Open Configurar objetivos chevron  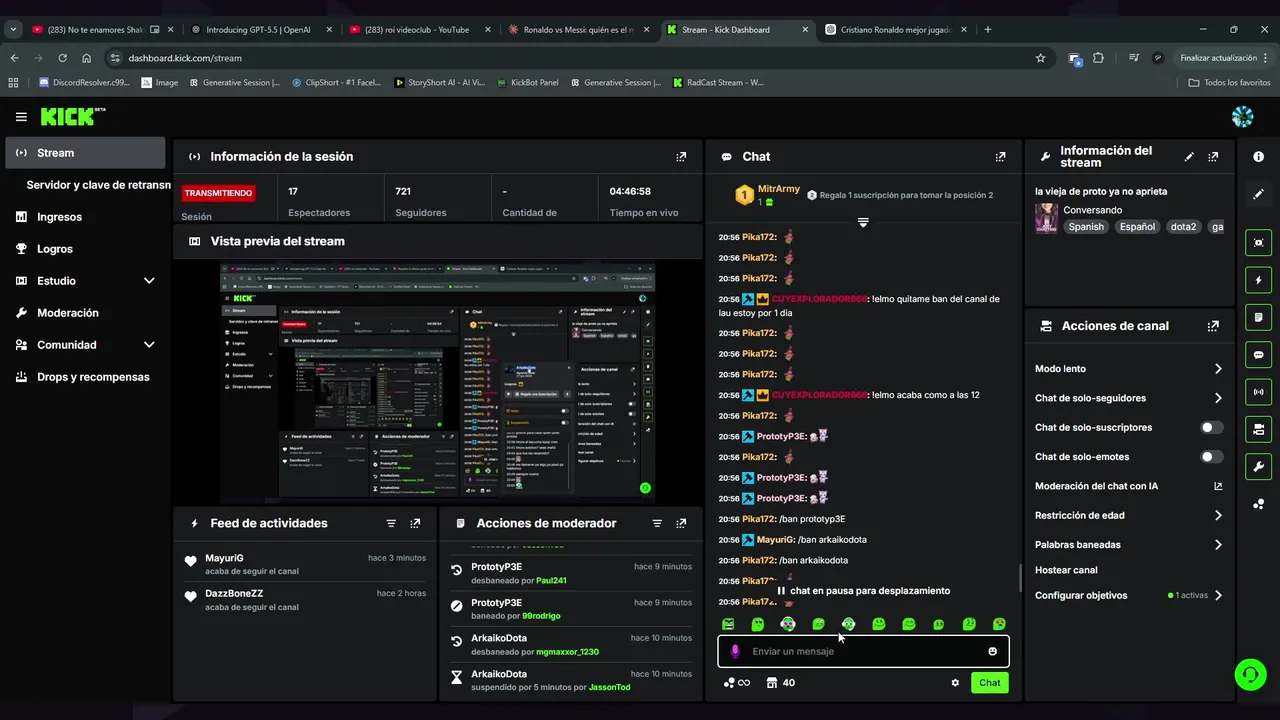[1218, 595]
